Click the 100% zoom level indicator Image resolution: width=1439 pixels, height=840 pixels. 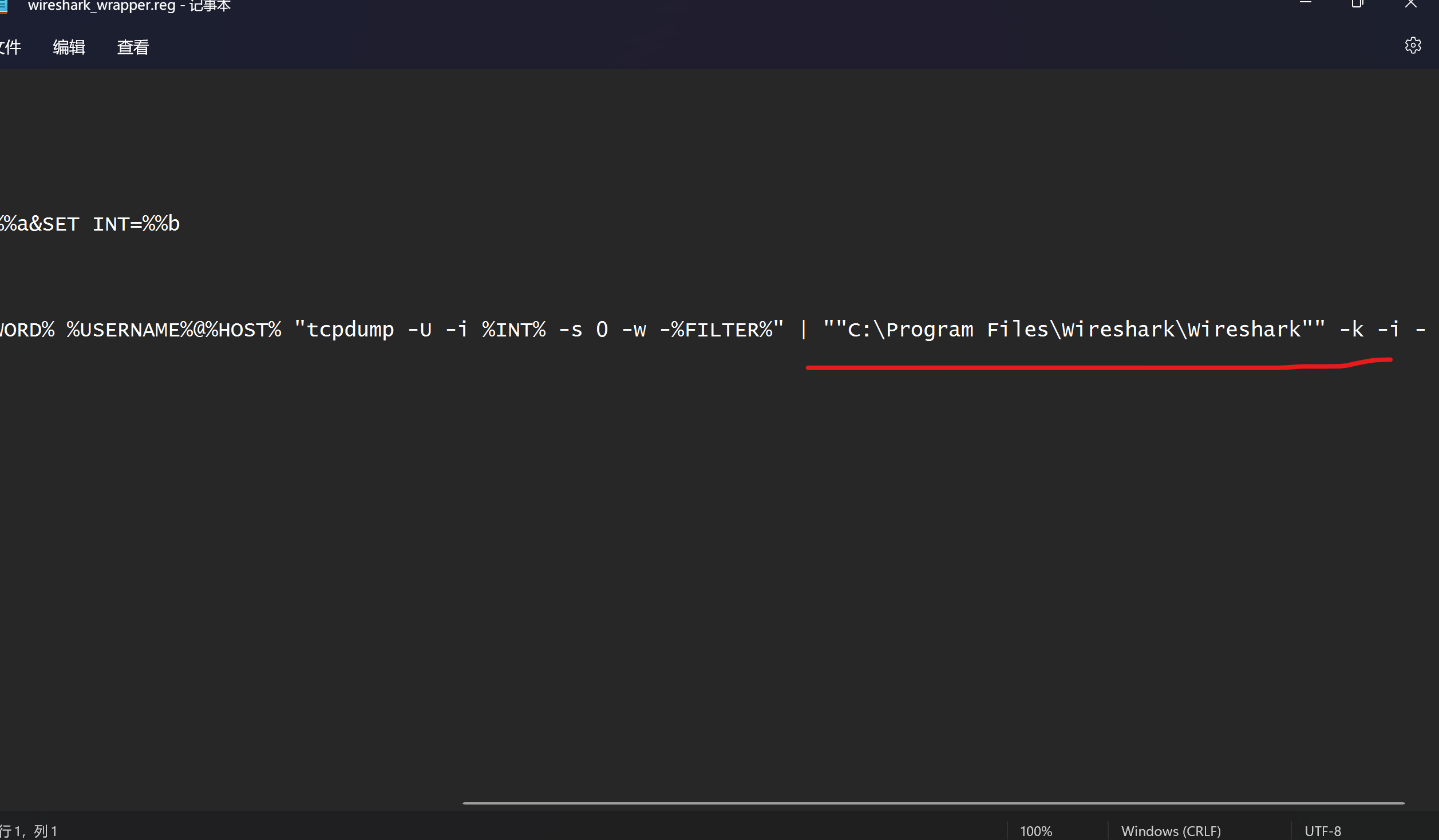pos(1035,831)
